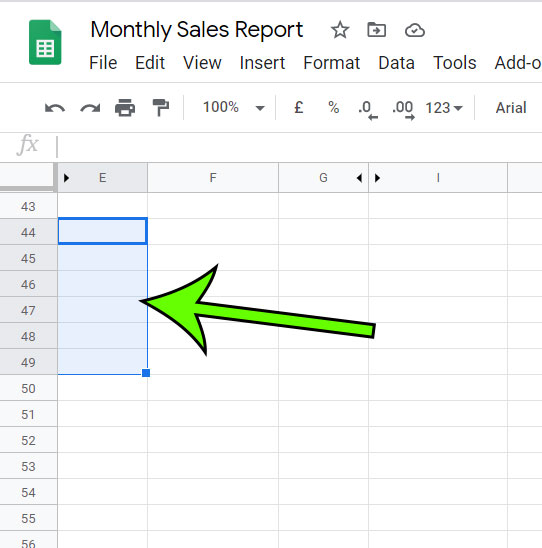Decrease decimal places button

(368, 110)
